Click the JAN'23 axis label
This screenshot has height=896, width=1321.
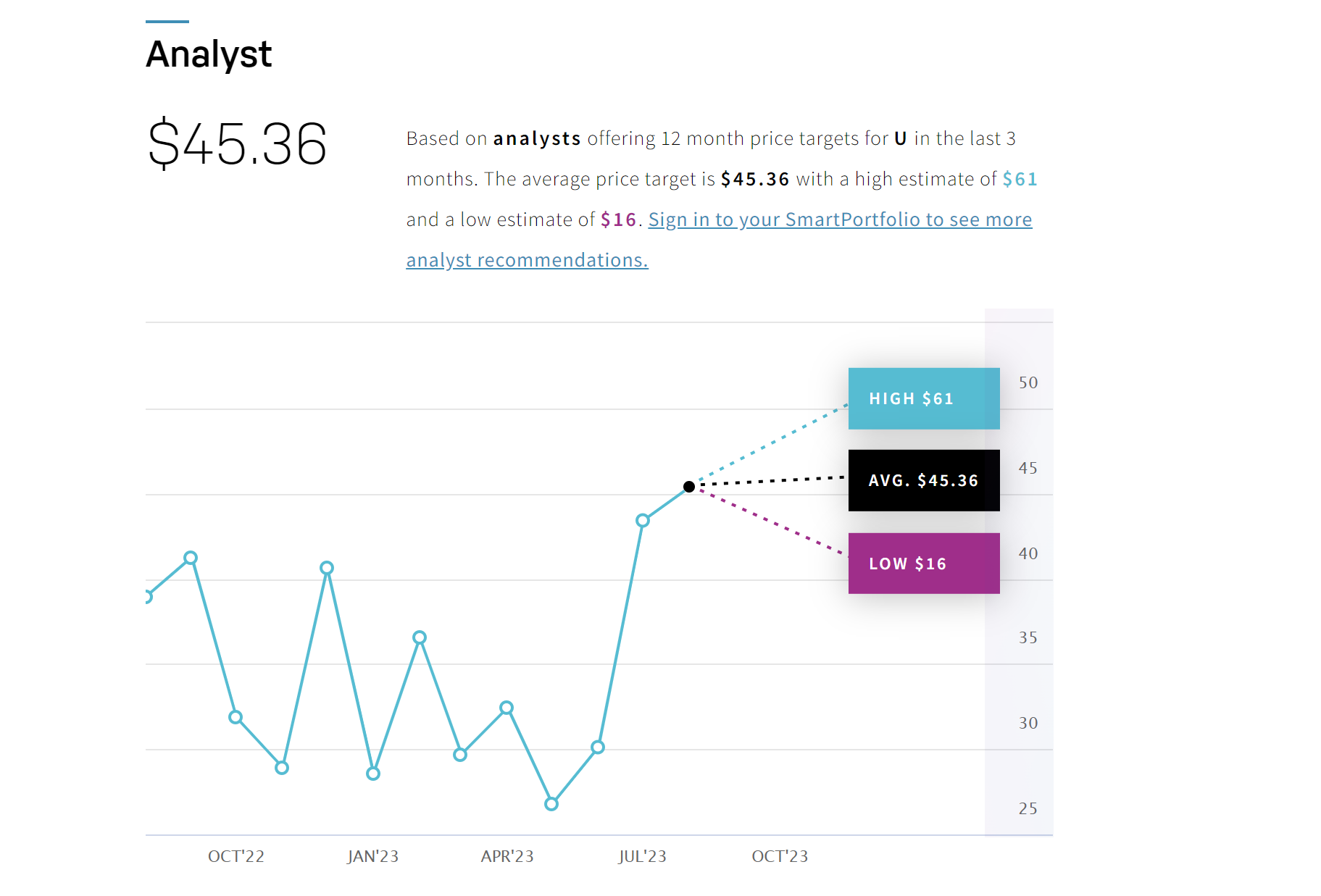pos(372,856)
